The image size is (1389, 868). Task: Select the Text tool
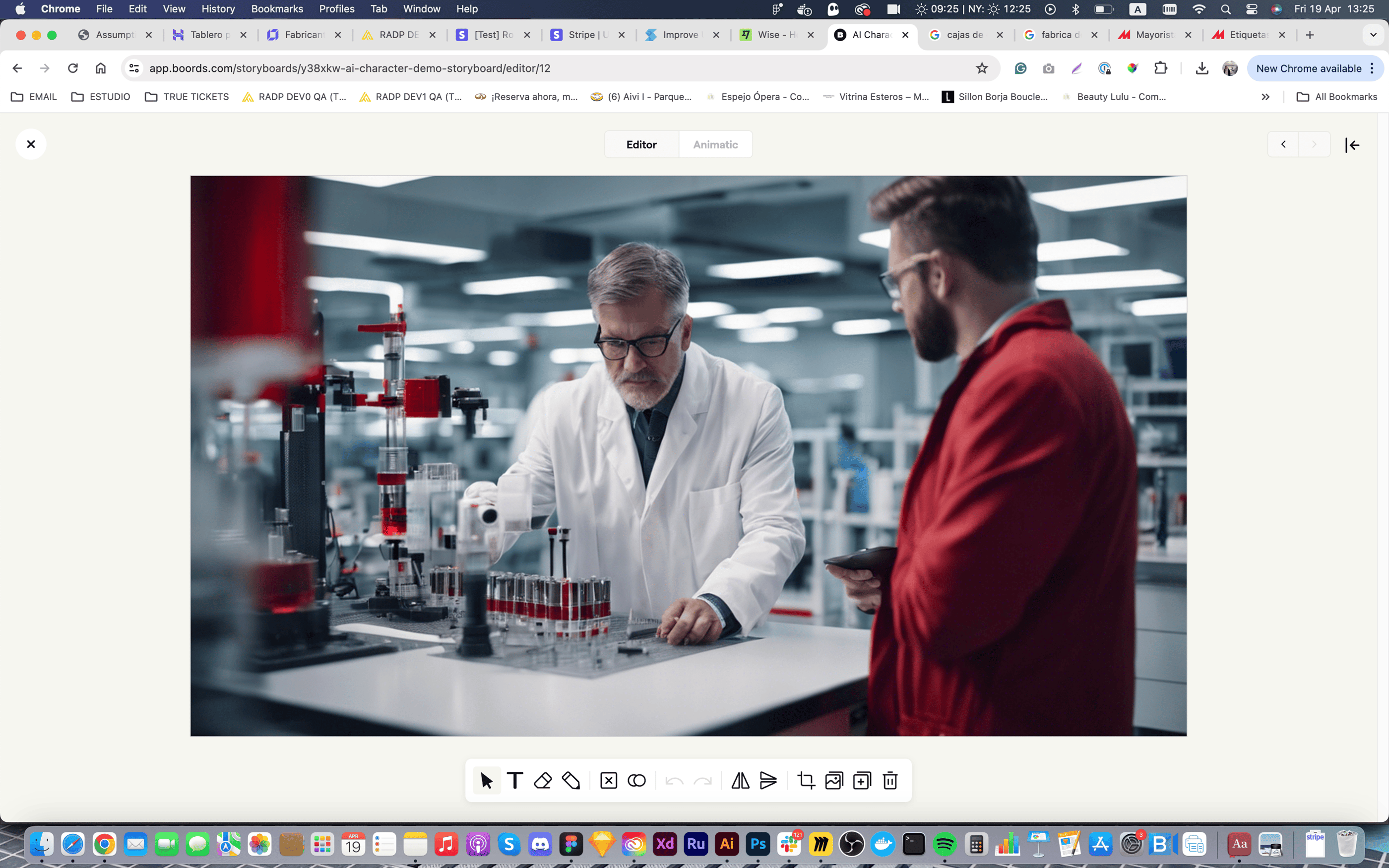click(515, 781)
